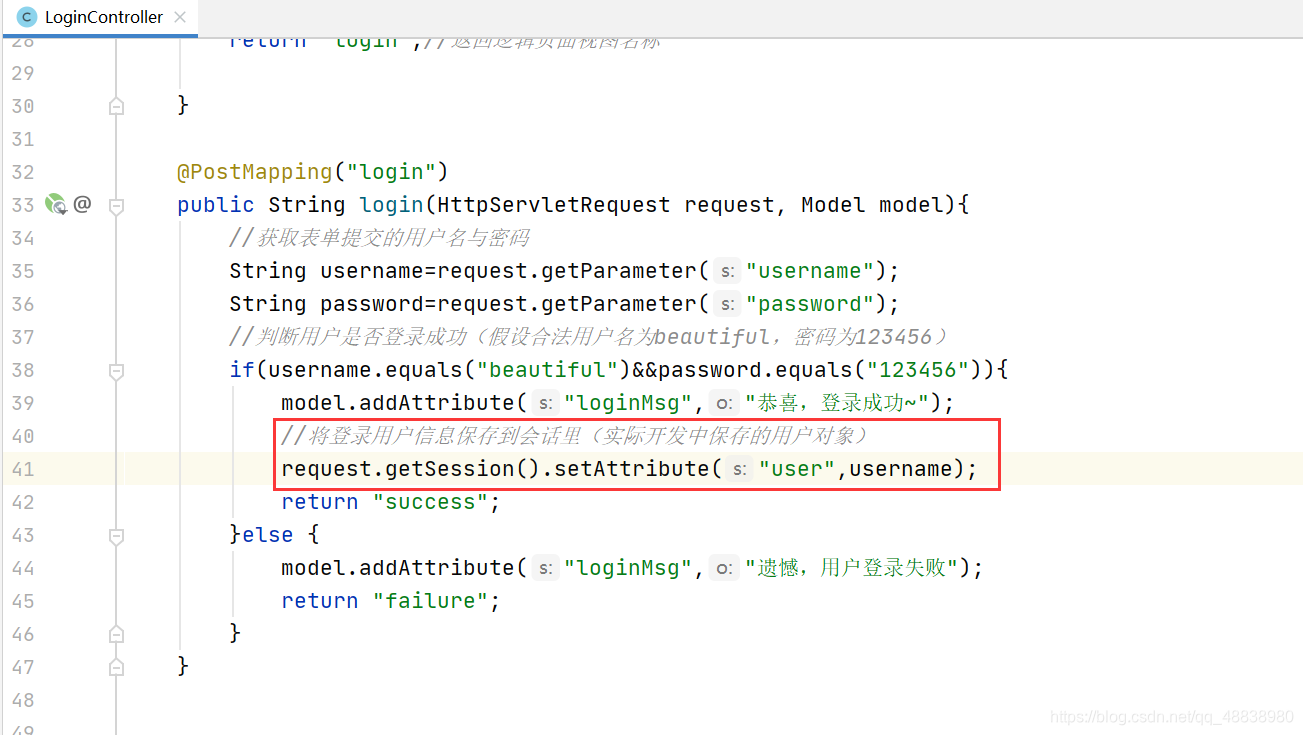This screenshot has height=735, width=1303.
Task: Click line number 42 in the gutter
Action: click(22, 502)
